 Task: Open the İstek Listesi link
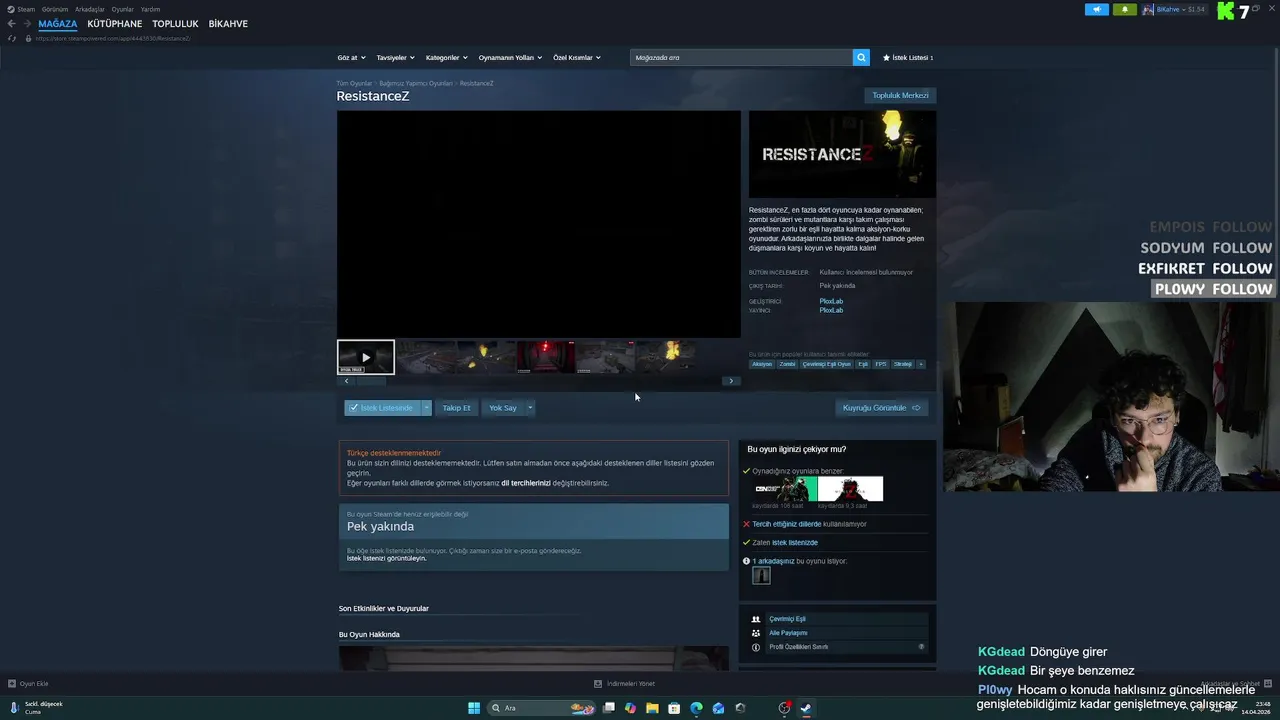[908, 58]
